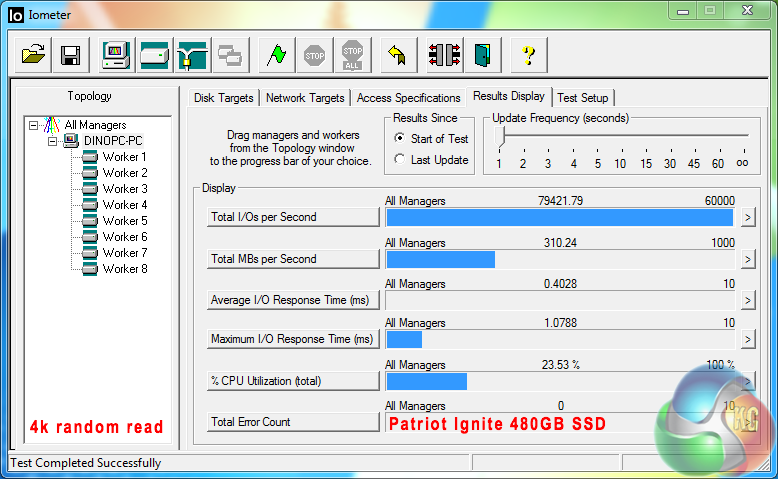
Task: Duplicate the selected worker
Action: [230, 55]
